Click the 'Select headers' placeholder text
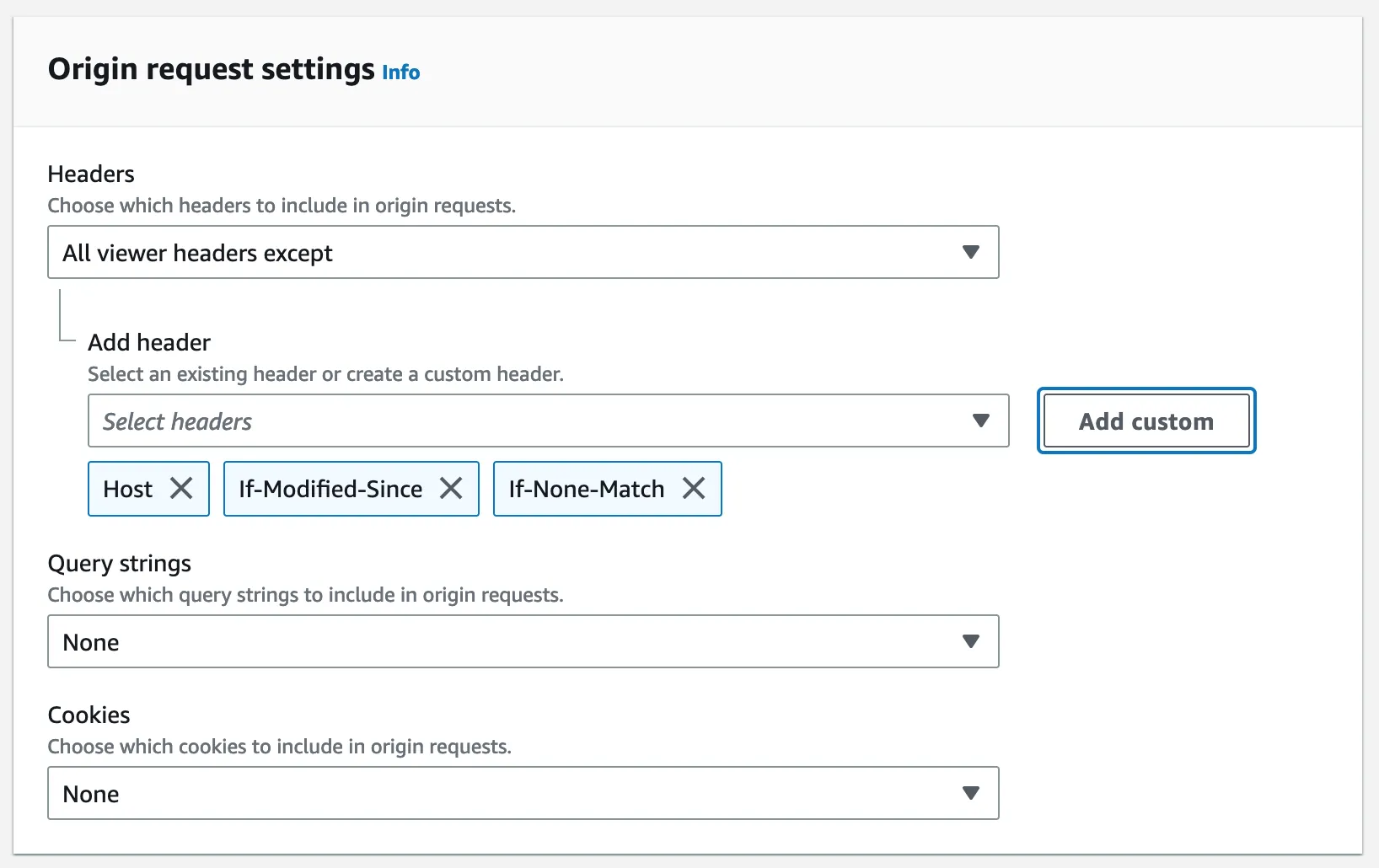 pyautogui.click(x=177, y=421)
